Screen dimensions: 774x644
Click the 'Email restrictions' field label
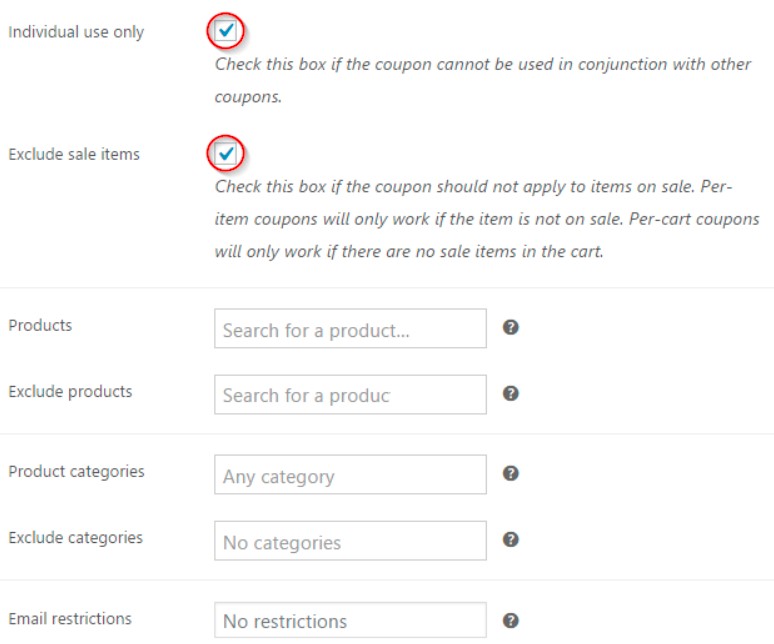click(69, 618)
